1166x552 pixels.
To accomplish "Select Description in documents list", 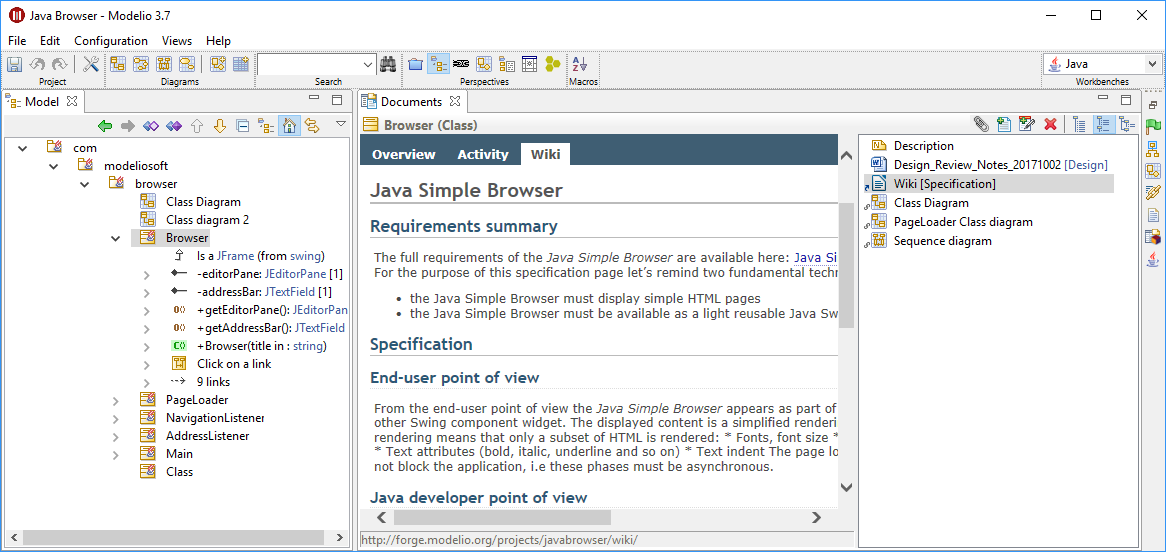I will [924, 146].
